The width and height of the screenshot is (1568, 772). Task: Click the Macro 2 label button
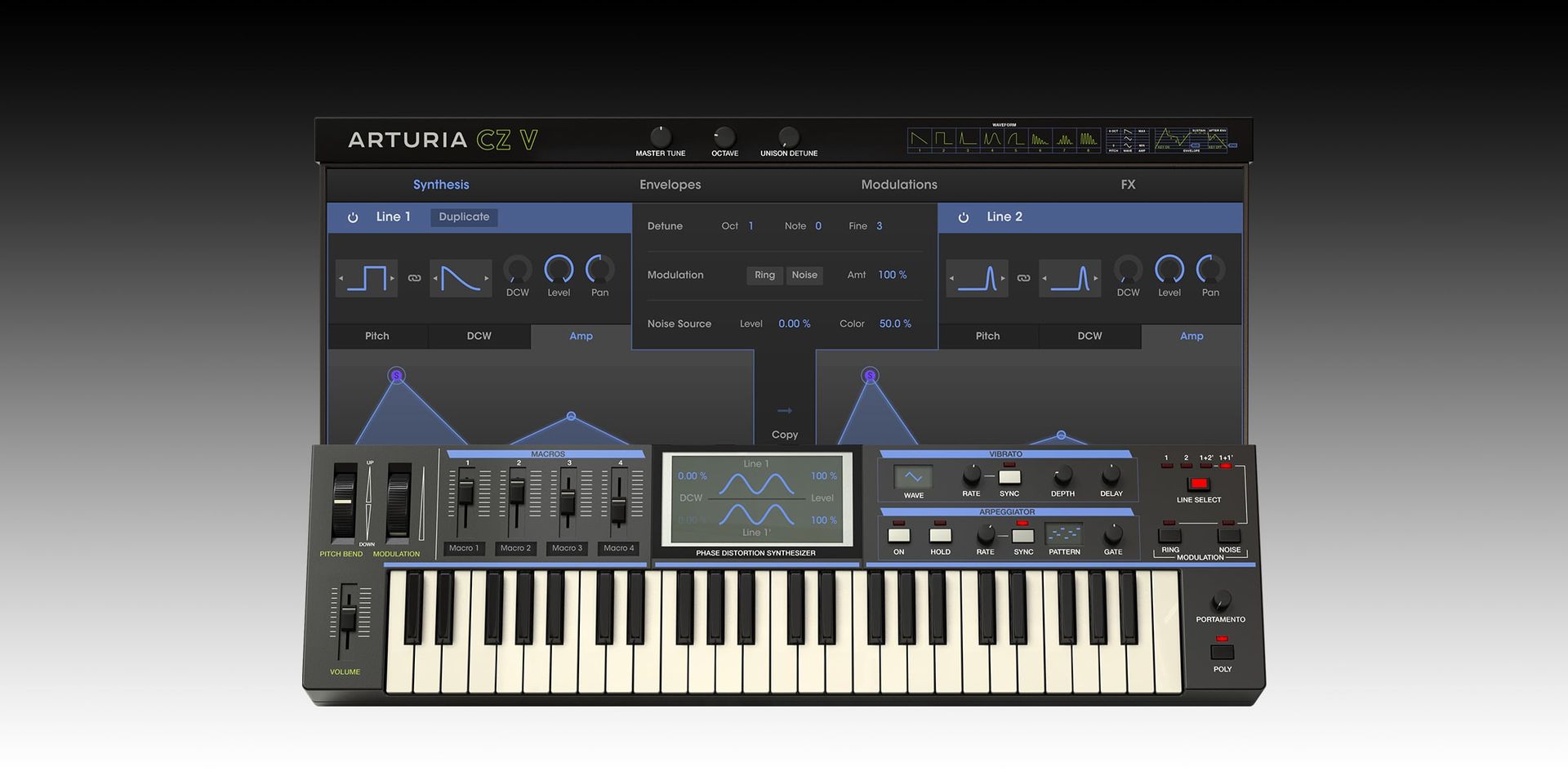515,548
